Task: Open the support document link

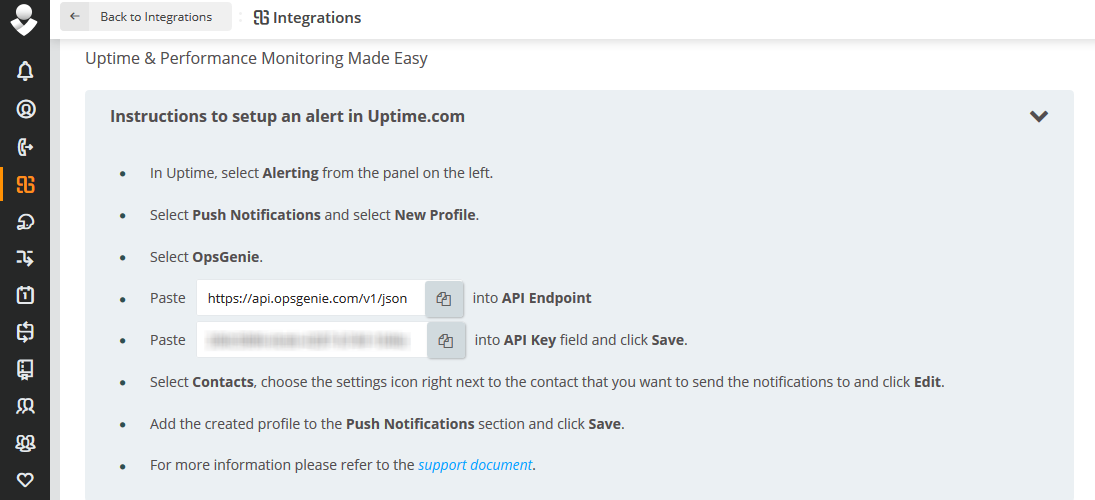Action: point(475,464)
